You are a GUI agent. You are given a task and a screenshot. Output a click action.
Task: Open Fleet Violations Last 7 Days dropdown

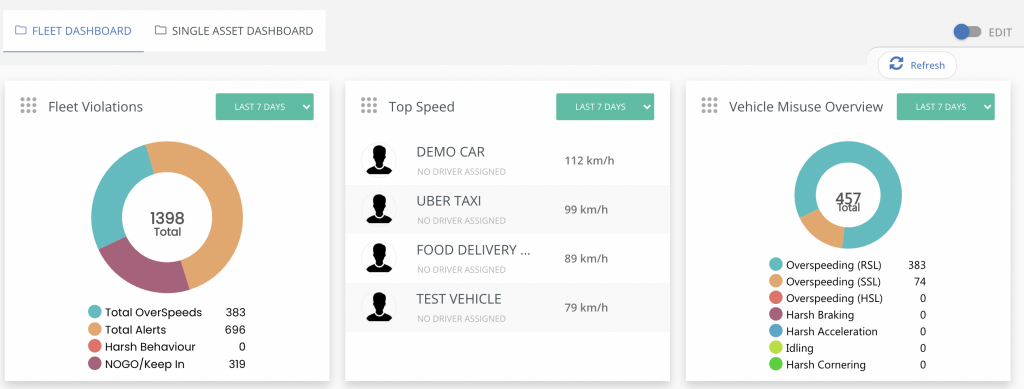tap(264, 107)
